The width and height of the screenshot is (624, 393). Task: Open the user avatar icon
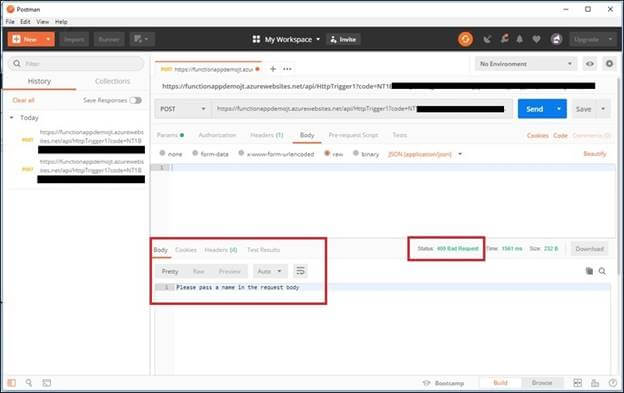(556, 39)
